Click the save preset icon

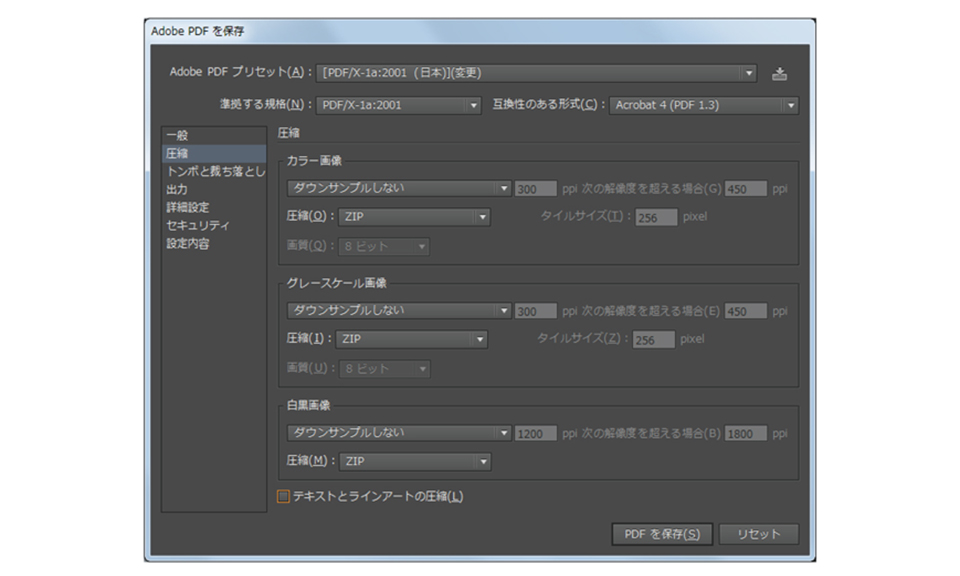[779, 73]
